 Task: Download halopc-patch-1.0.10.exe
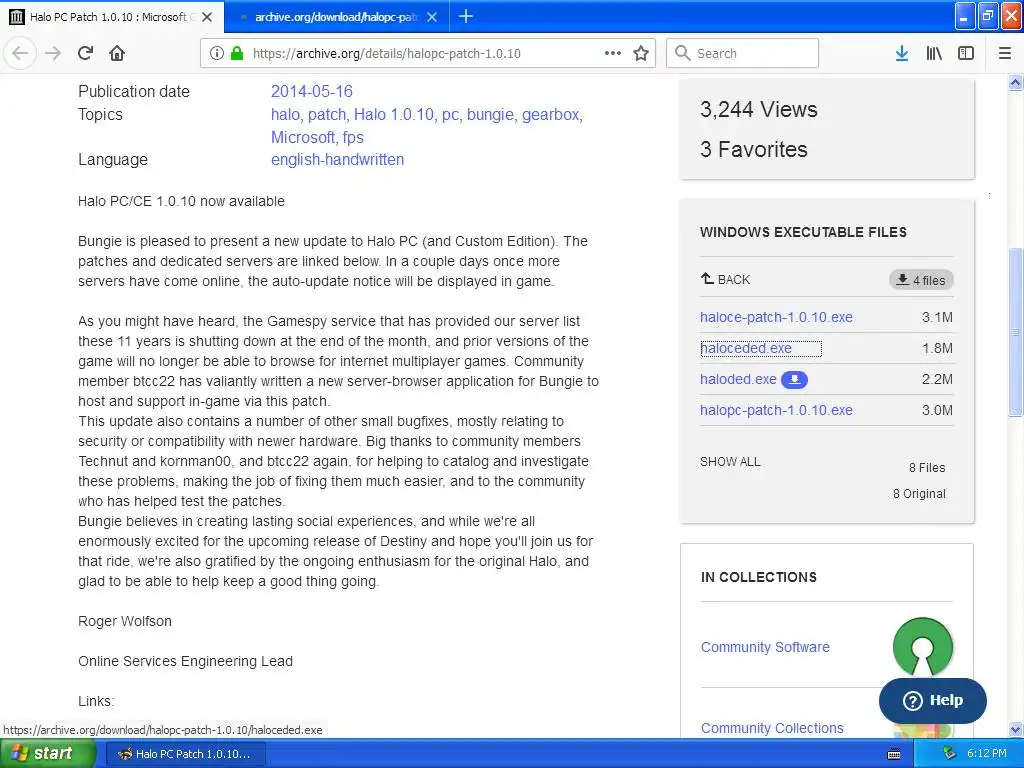pos(776,410)
